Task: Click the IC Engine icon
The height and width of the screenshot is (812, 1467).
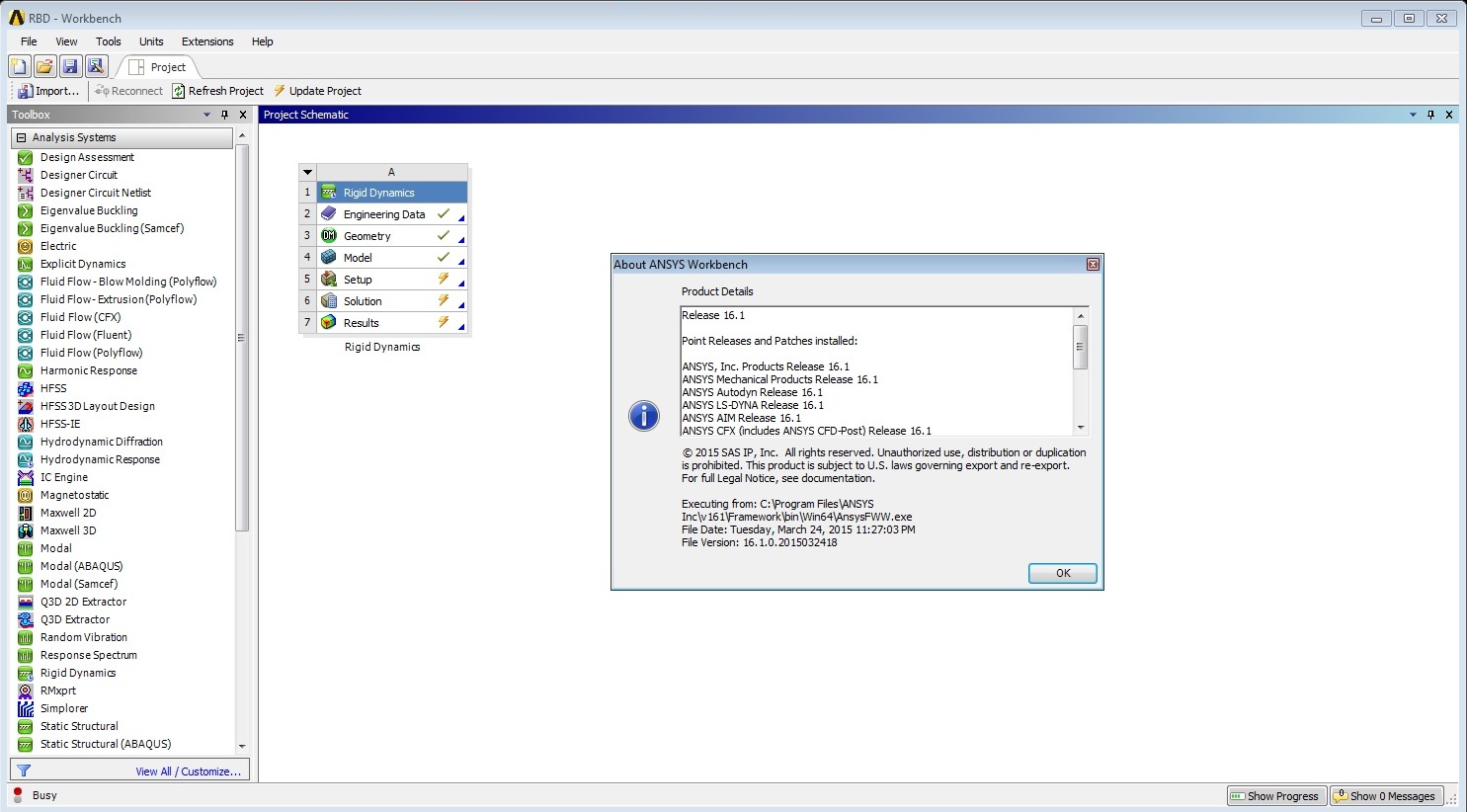Action: (26, 477)
